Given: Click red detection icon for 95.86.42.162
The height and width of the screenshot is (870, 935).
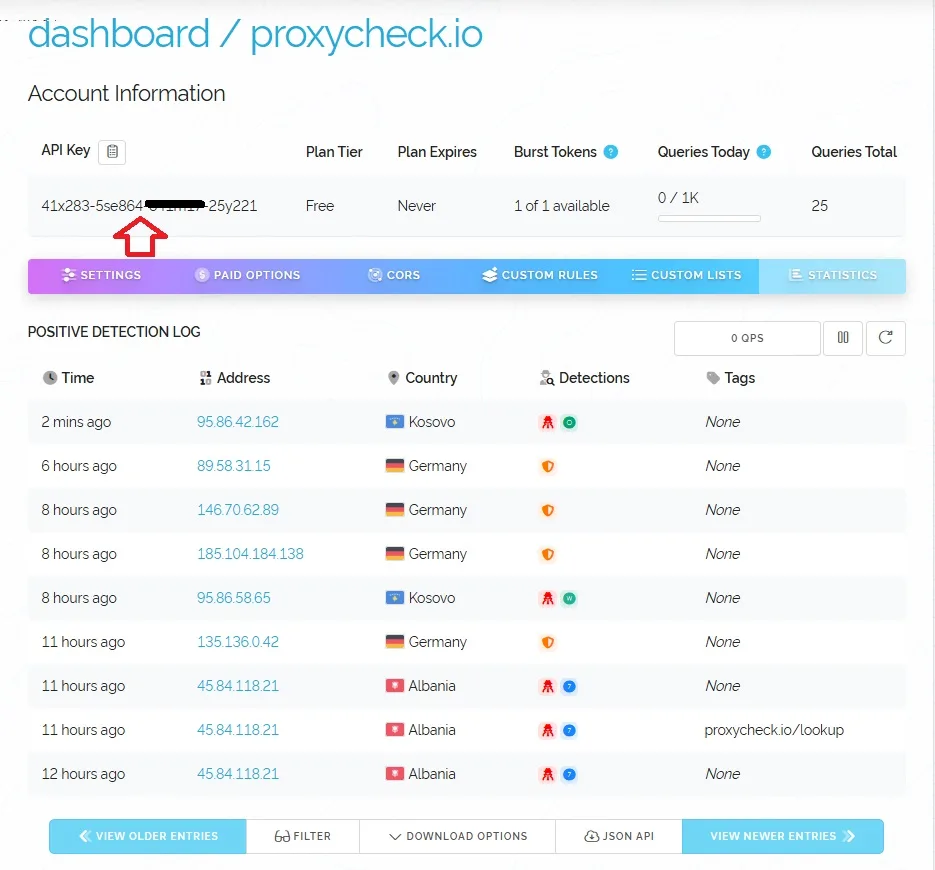Looking at the screenshot, I should (x=547, y=423).
